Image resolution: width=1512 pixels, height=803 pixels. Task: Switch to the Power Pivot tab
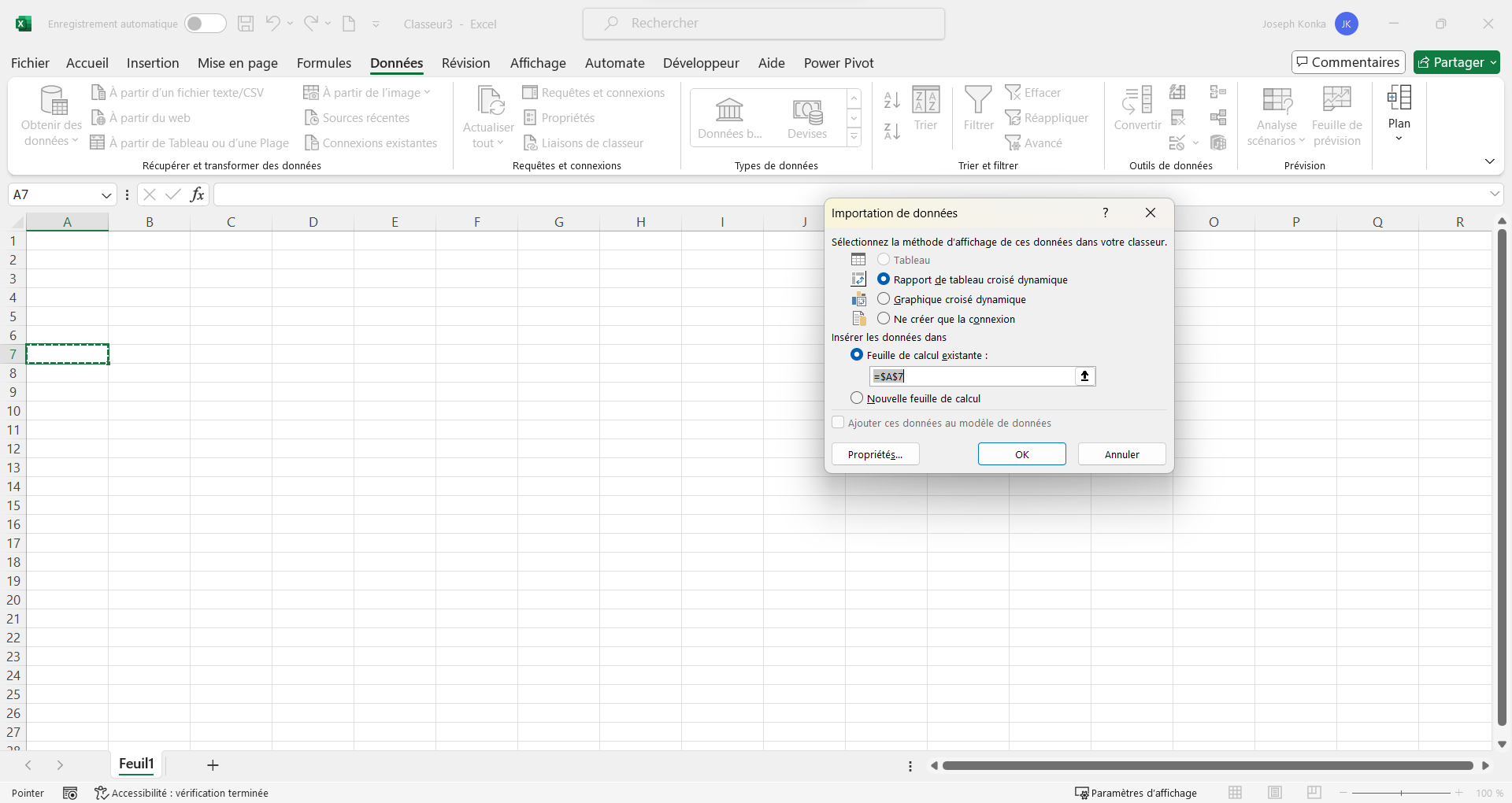[839, 63]
